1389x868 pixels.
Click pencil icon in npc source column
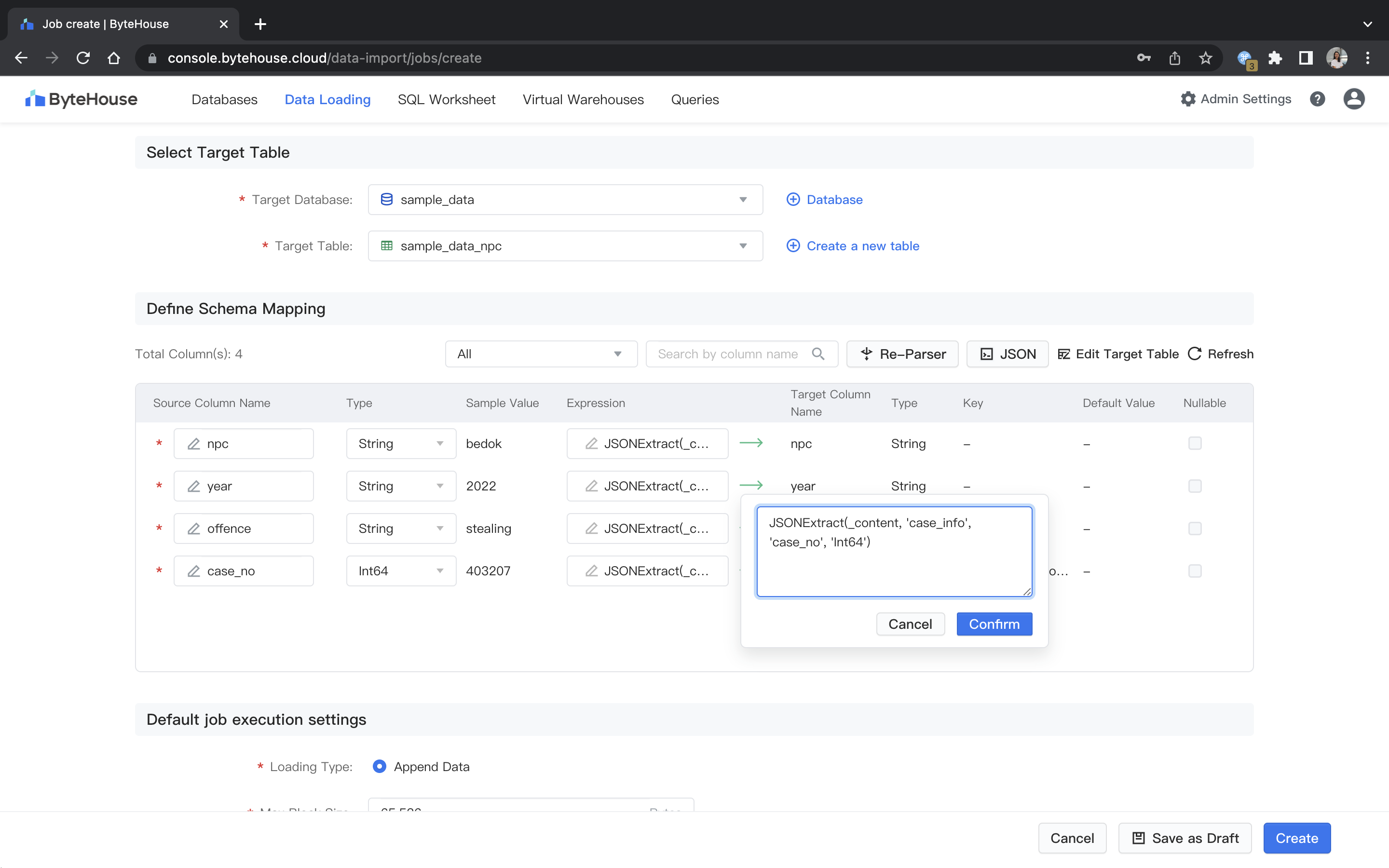click(x=194, y=444)
